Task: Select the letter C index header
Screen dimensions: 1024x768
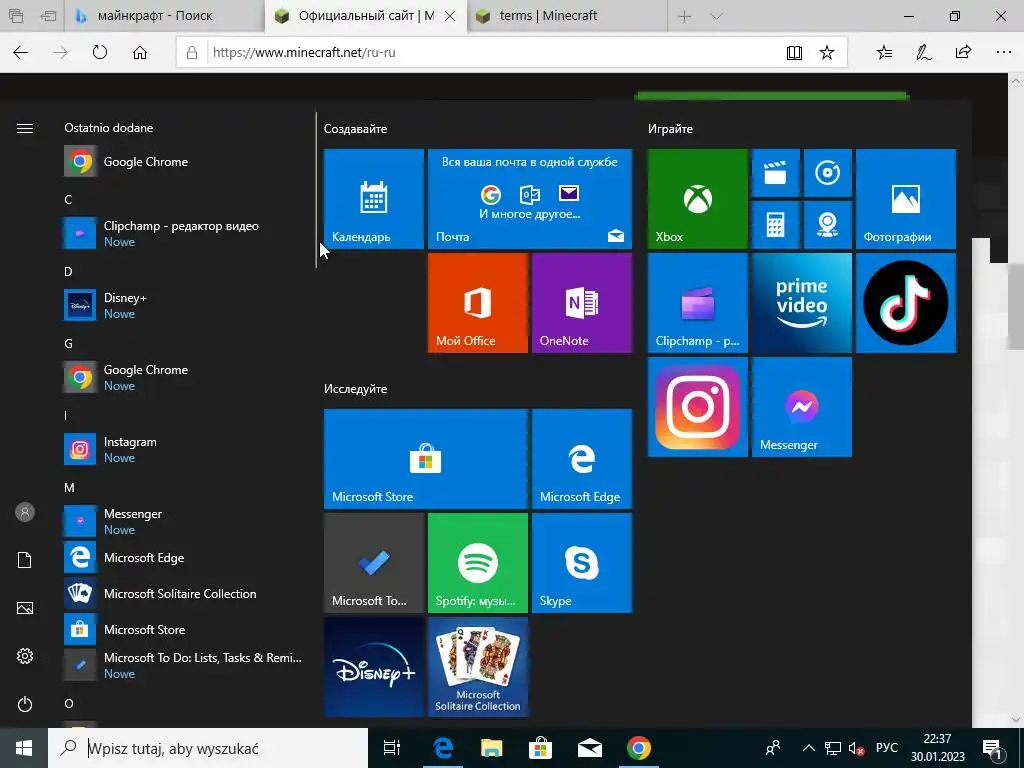Action: tap(68, 199)
